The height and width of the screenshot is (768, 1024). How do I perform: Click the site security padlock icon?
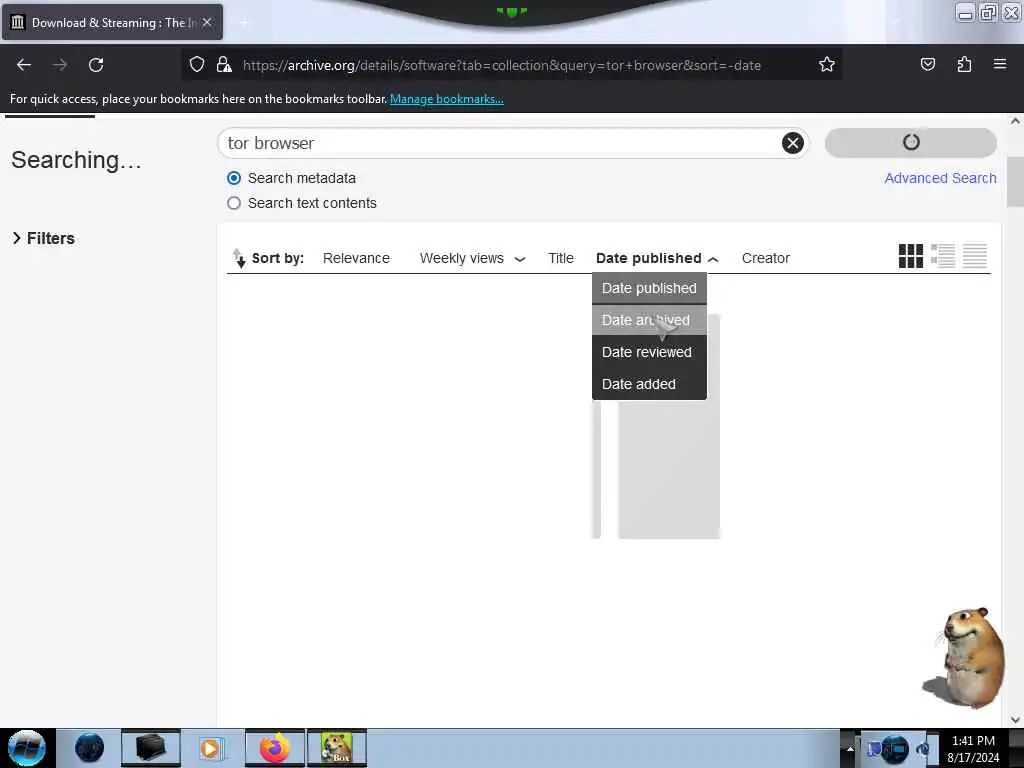click(x=224, y=64)
